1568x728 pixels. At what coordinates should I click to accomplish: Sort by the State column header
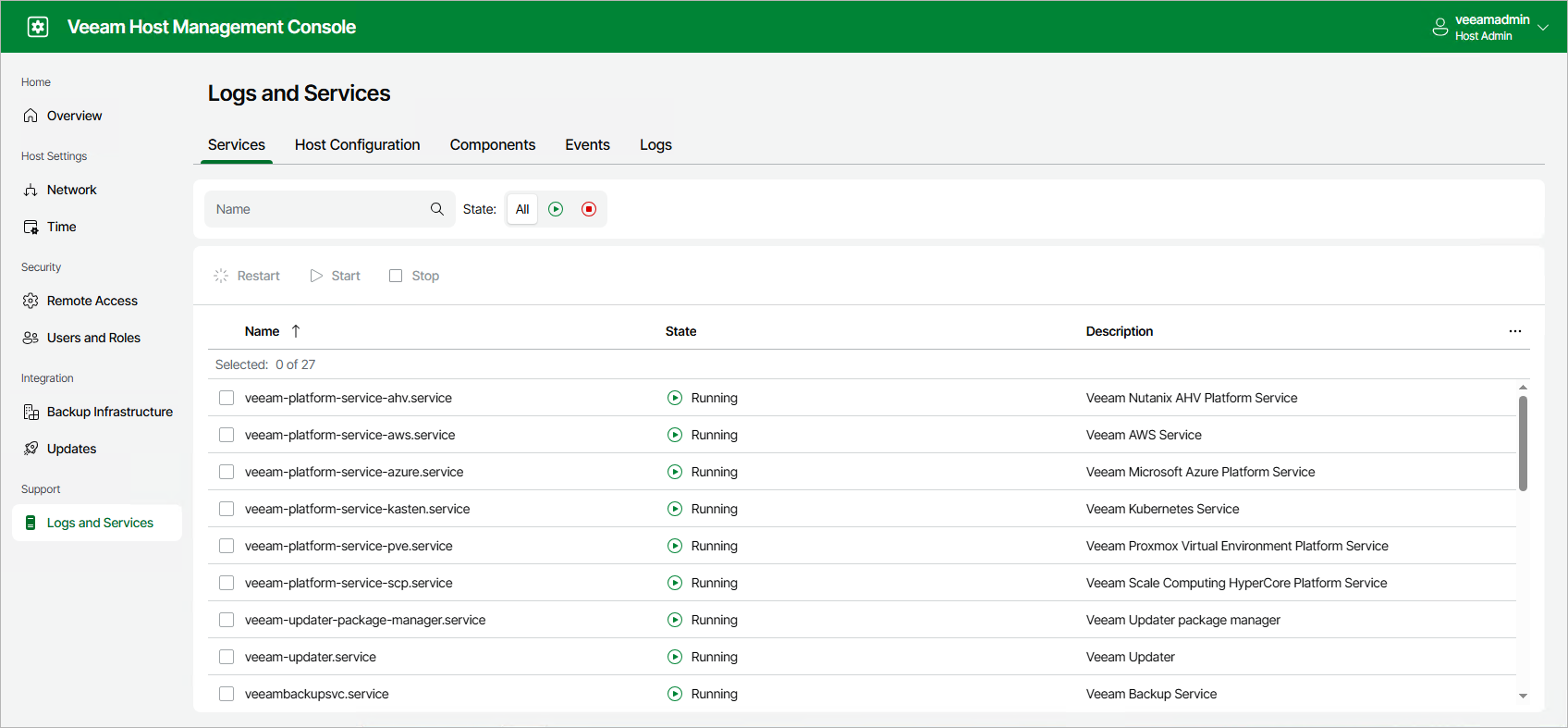point(681,331)
